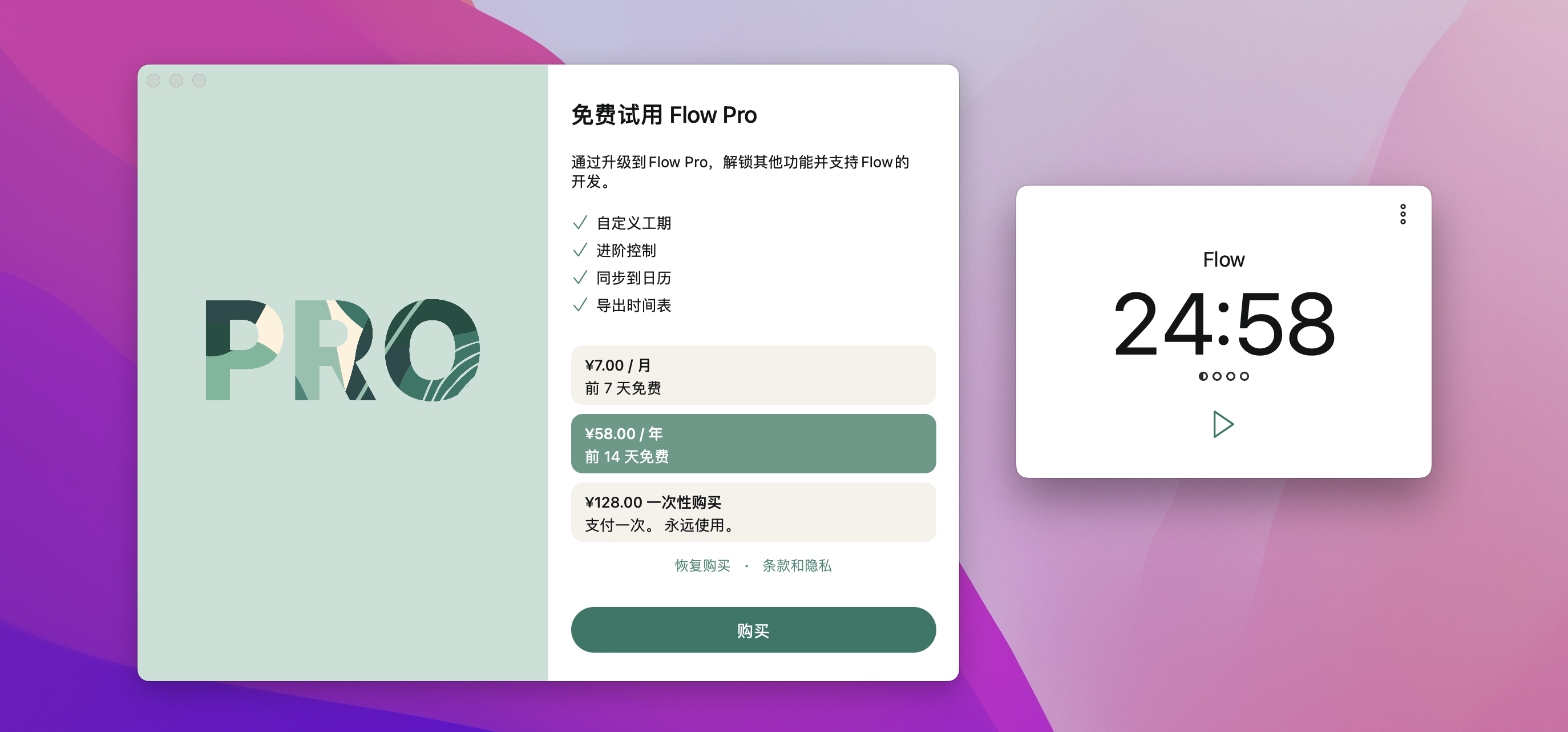Click the checkmark beside 进阶控制

click(x=580, y=250)
